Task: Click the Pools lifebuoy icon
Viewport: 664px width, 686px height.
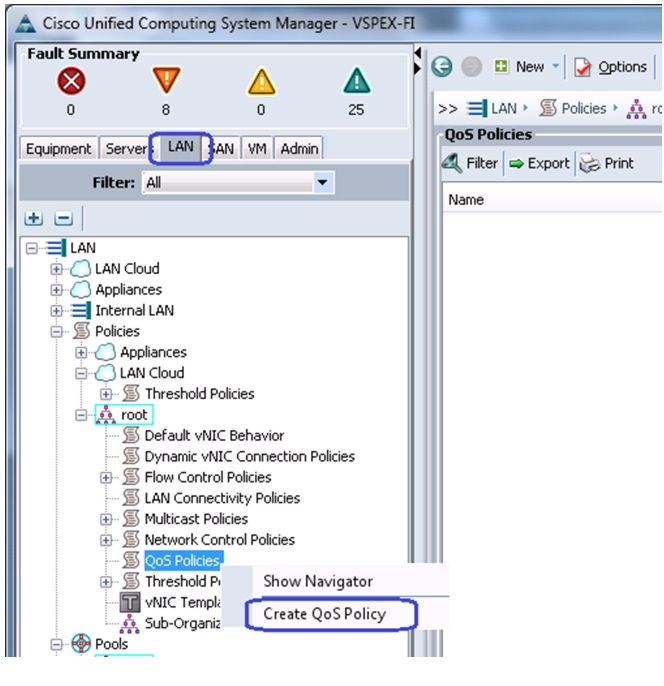Action: pyautogui.click(x=81, y=644)
